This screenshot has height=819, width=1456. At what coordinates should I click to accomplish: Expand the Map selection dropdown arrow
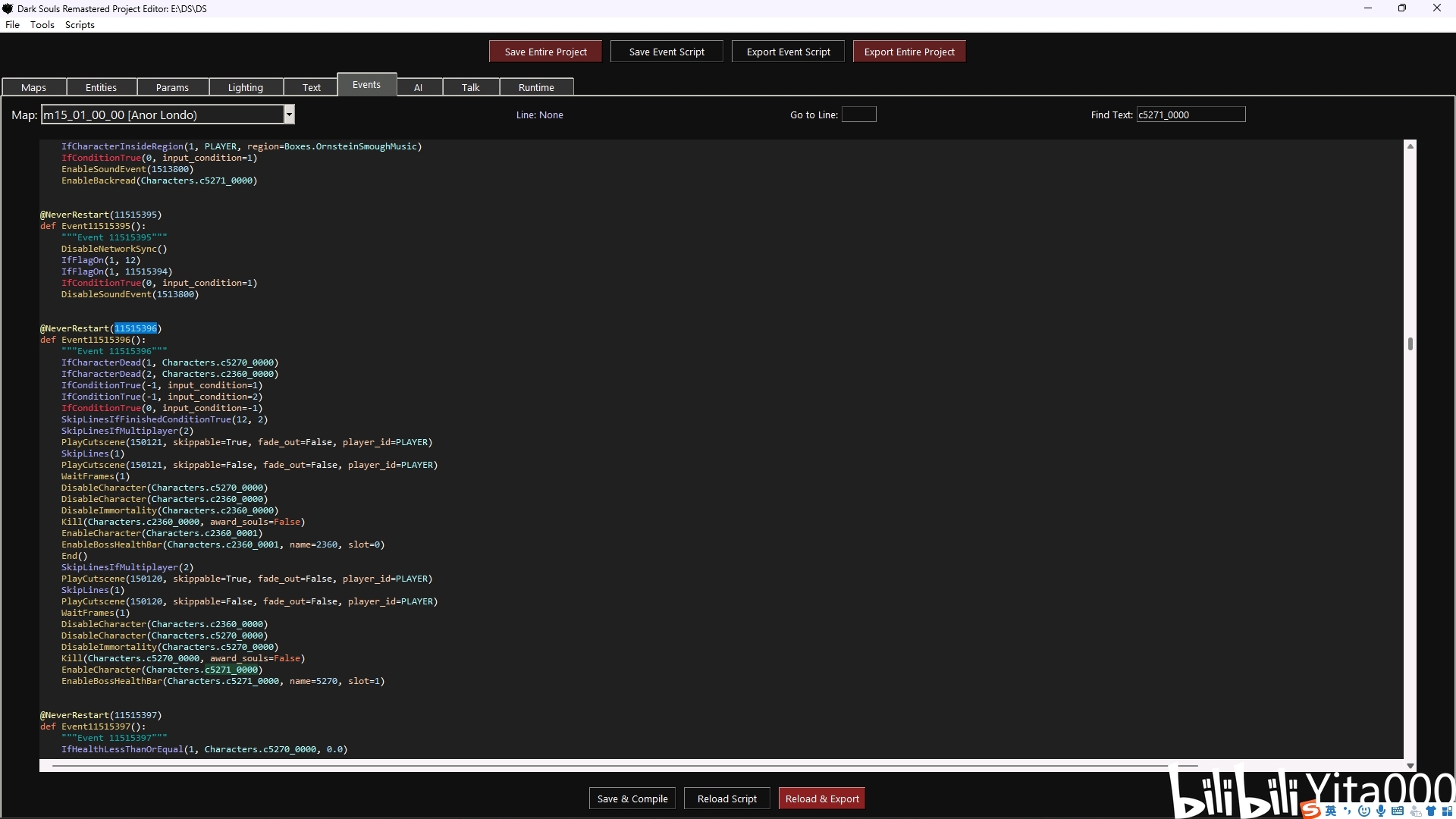click(289, 115)
